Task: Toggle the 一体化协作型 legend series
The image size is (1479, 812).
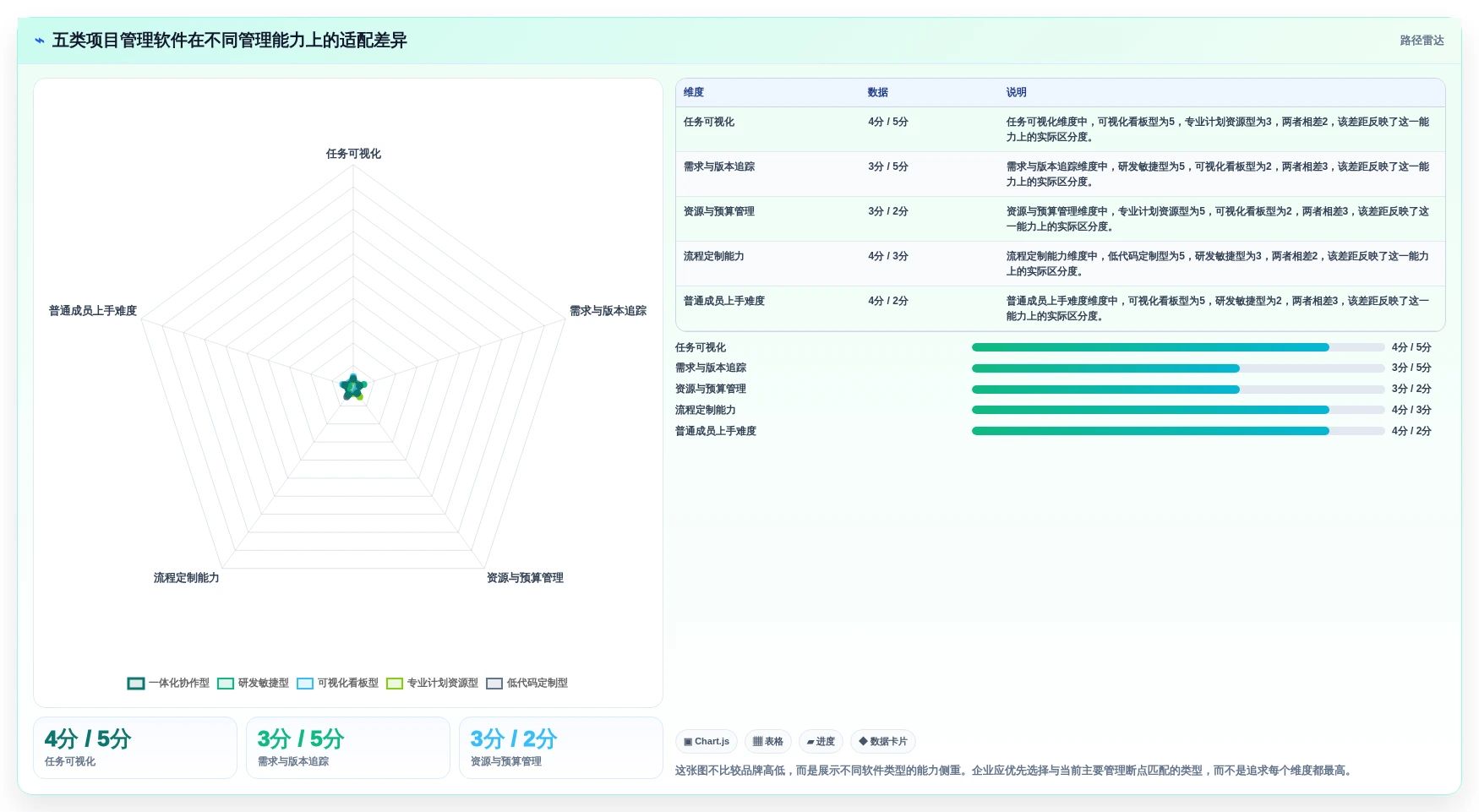Action: point(168,683)
